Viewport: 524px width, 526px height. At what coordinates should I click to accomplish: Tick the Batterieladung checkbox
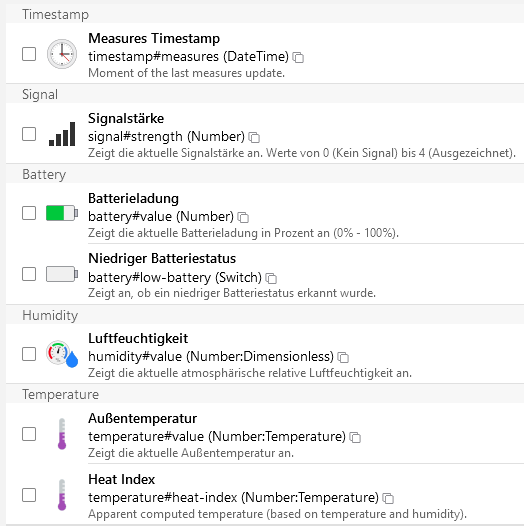pos(29,213)
